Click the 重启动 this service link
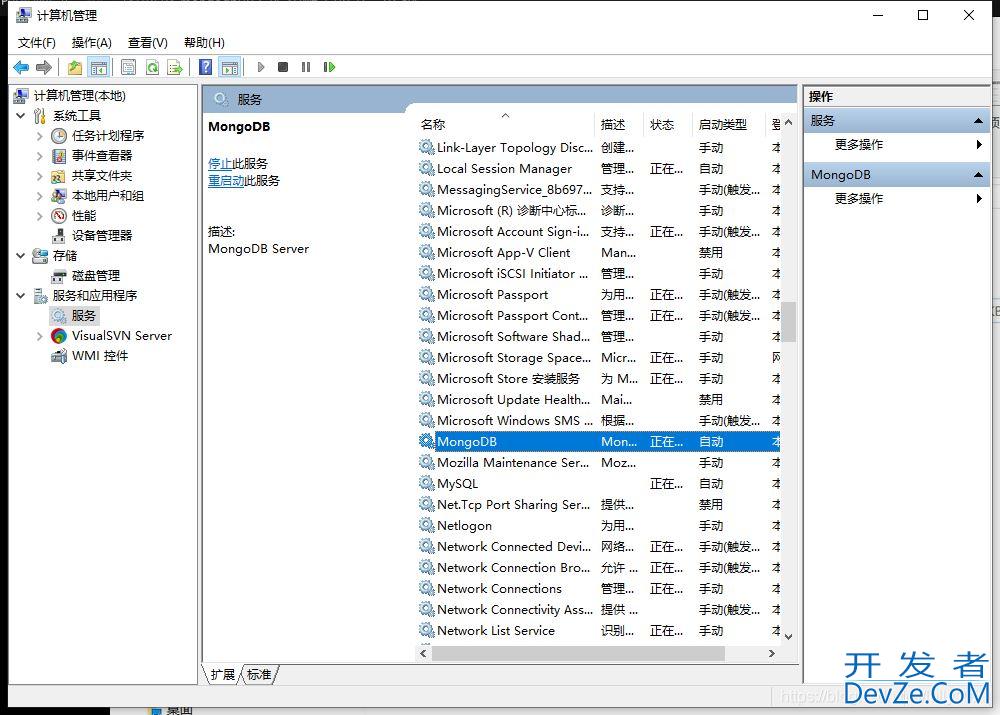The width and height of the screenshot is (1000, 715). tap(226, 181)
